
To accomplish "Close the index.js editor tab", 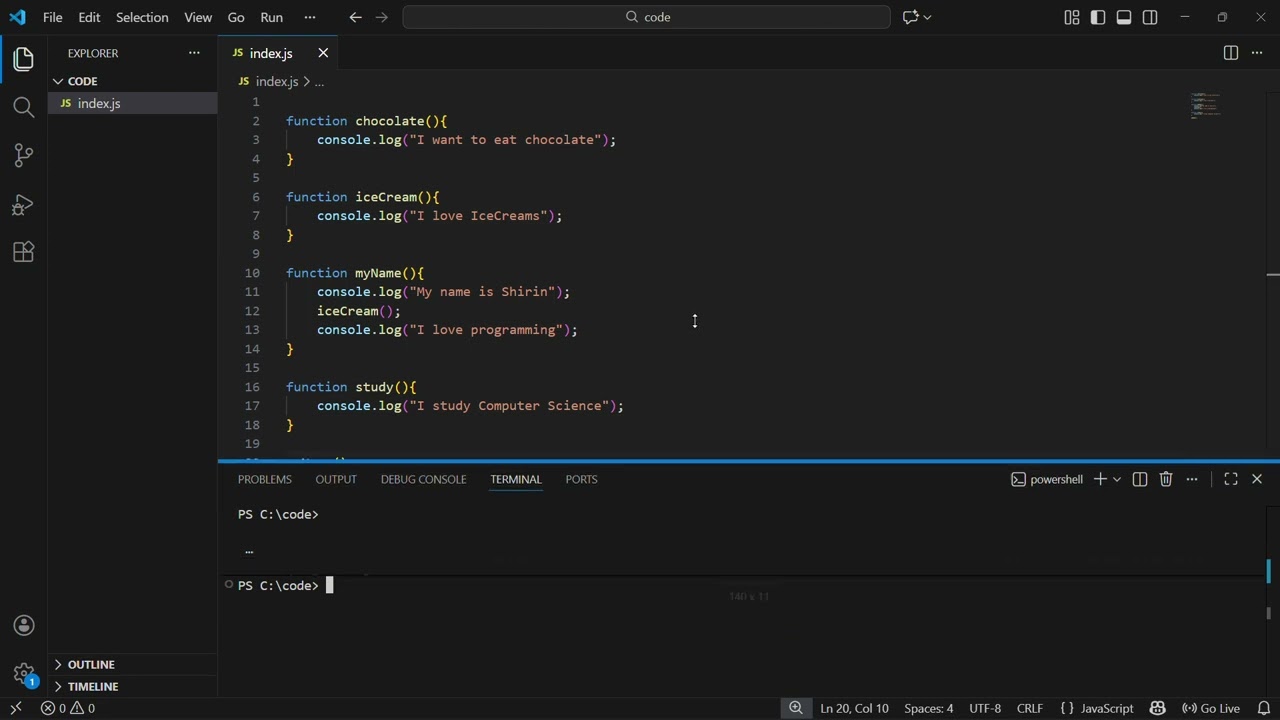I will [323, 53].
